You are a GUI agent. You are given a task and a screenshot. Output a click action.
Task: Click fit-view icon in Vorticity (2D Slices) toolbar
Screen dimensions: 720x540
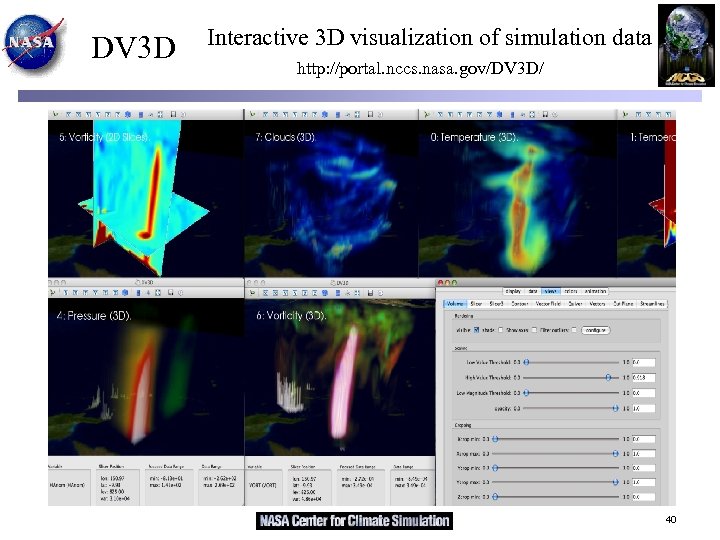pos(160,114)
